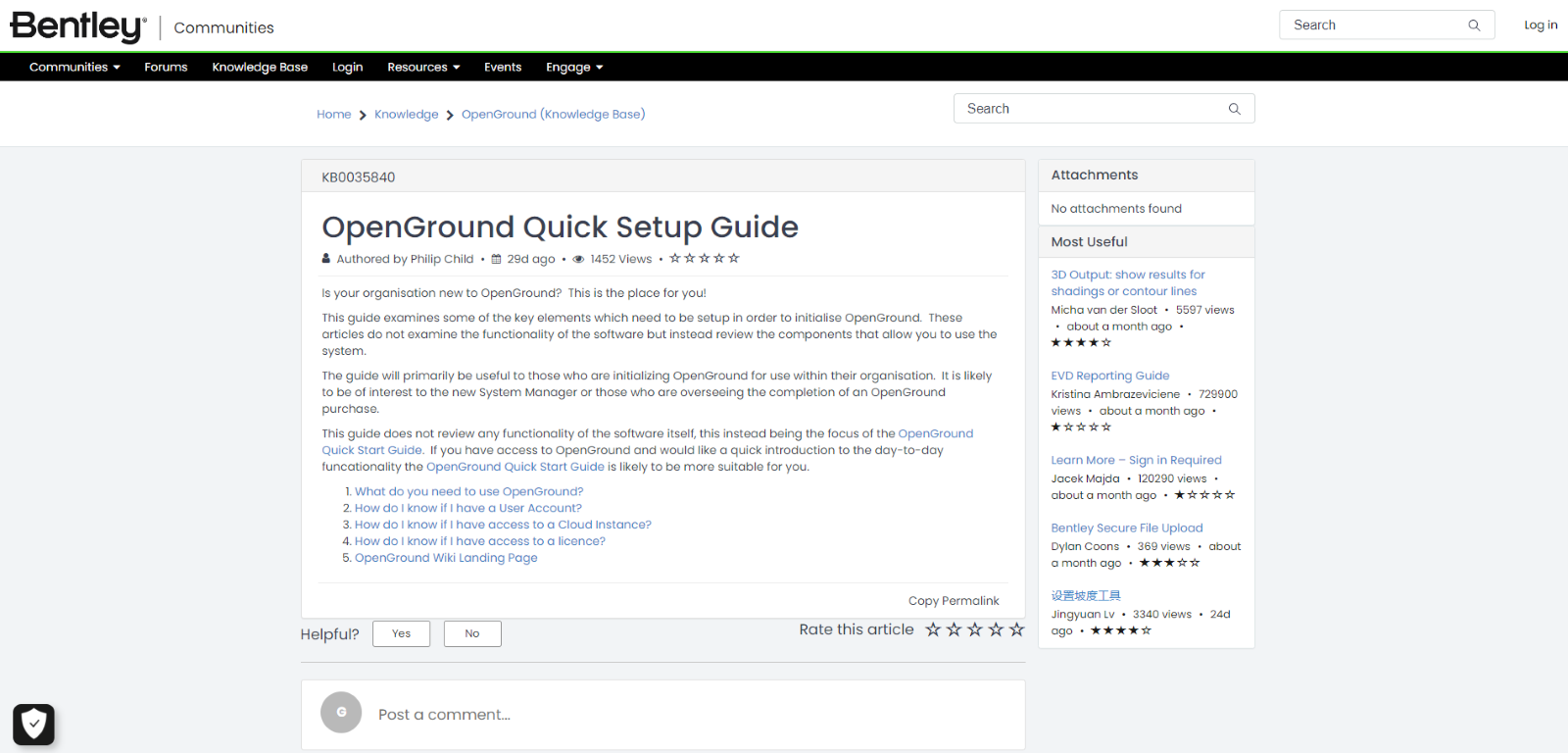Rate this article five stars
The height and width of the screenshot is (753, 1568).
pos(1017,629)
